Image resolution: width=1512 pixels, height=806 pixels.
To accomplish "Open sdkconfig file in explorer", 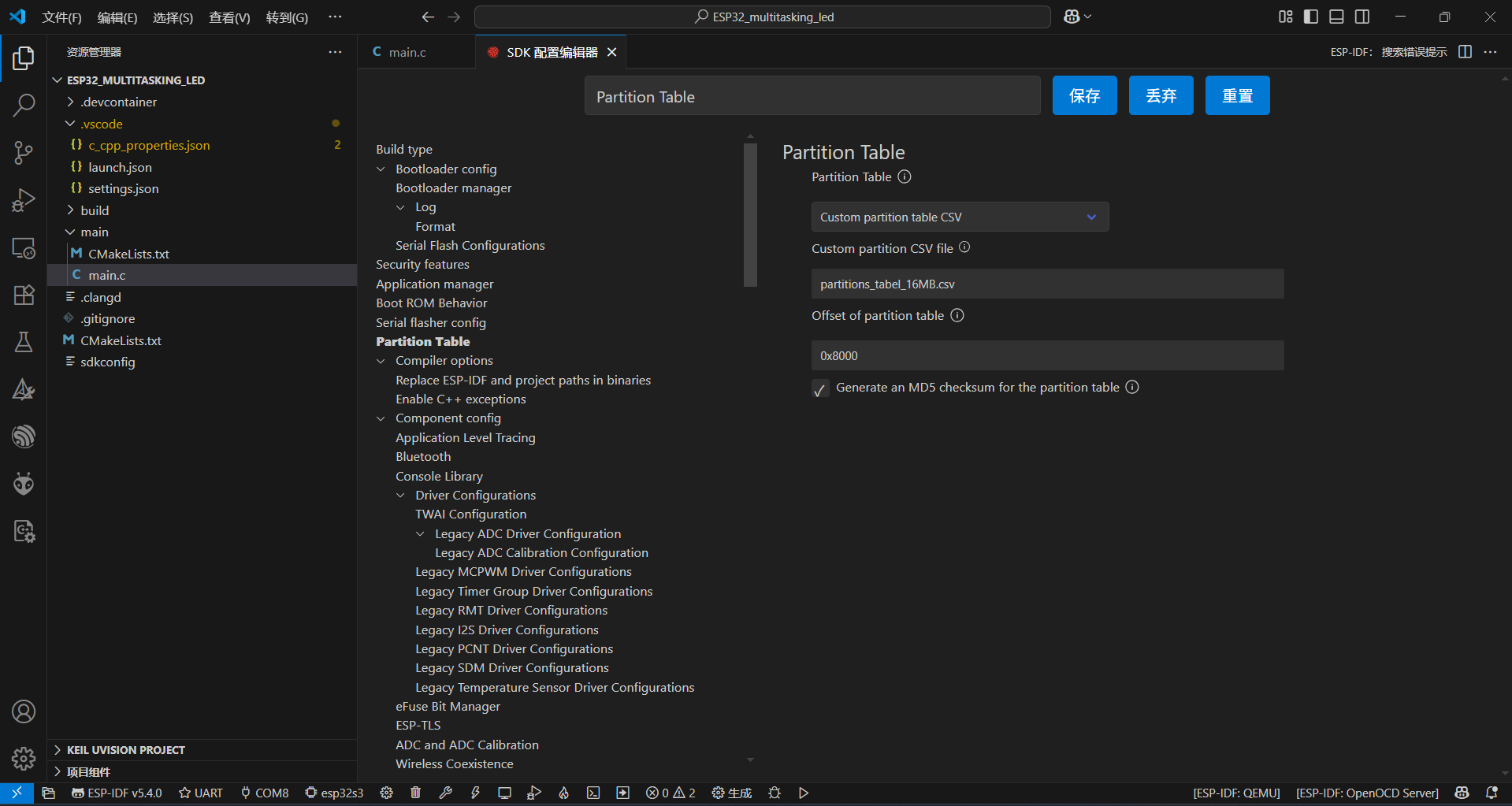I will coord(107,362).
